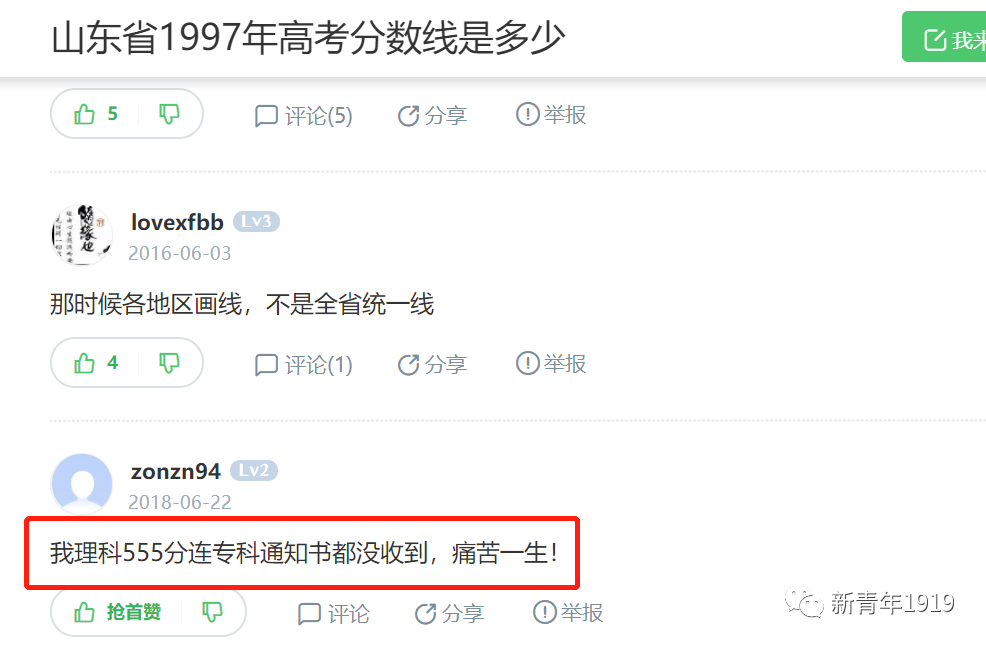Image resolution: width=986 pixels, height=646 pixels.
Task: Open zonzn94's profile via the username
Action: (176, 471)
